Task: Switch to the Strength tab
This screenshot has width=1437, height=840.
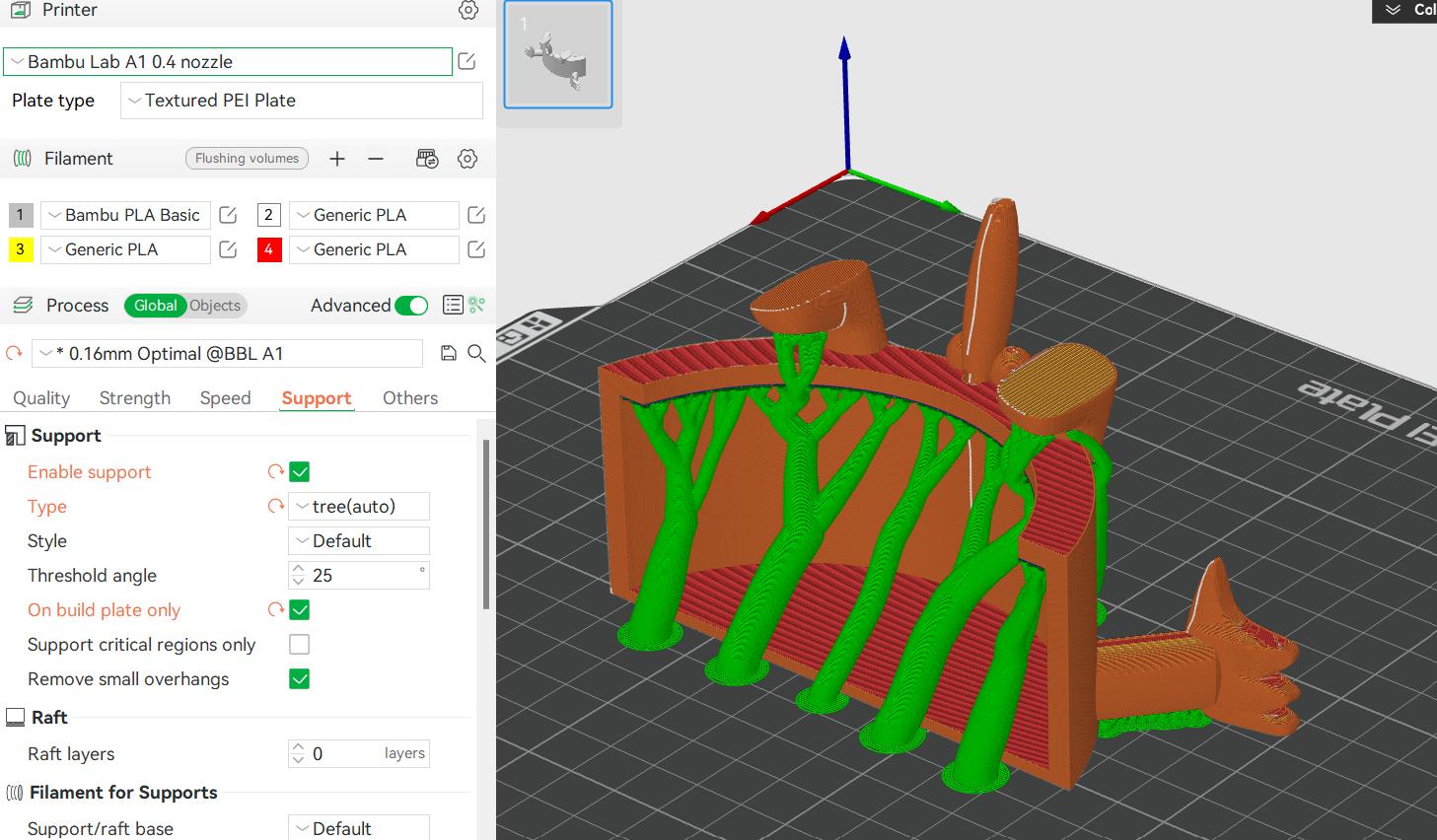Action: 135,398
